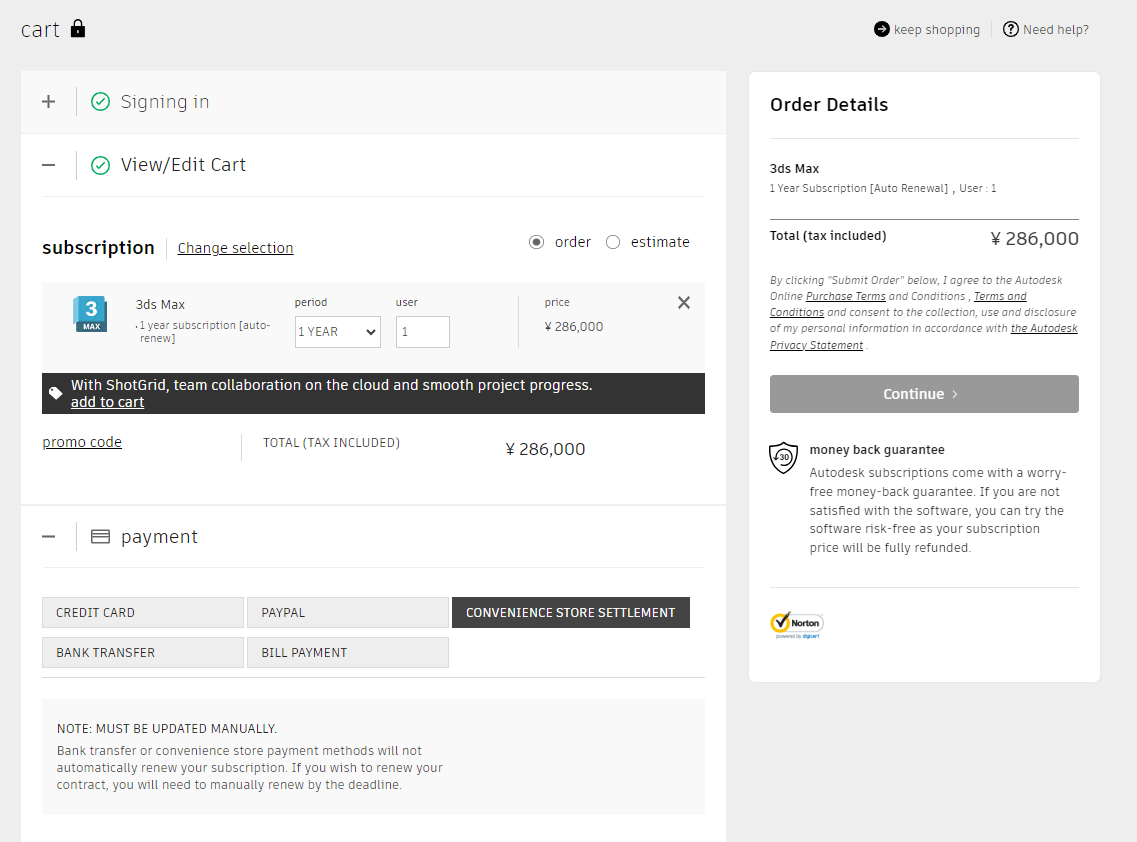
Task: Click the Need help question mark icon
Action: pos(1011,29)
